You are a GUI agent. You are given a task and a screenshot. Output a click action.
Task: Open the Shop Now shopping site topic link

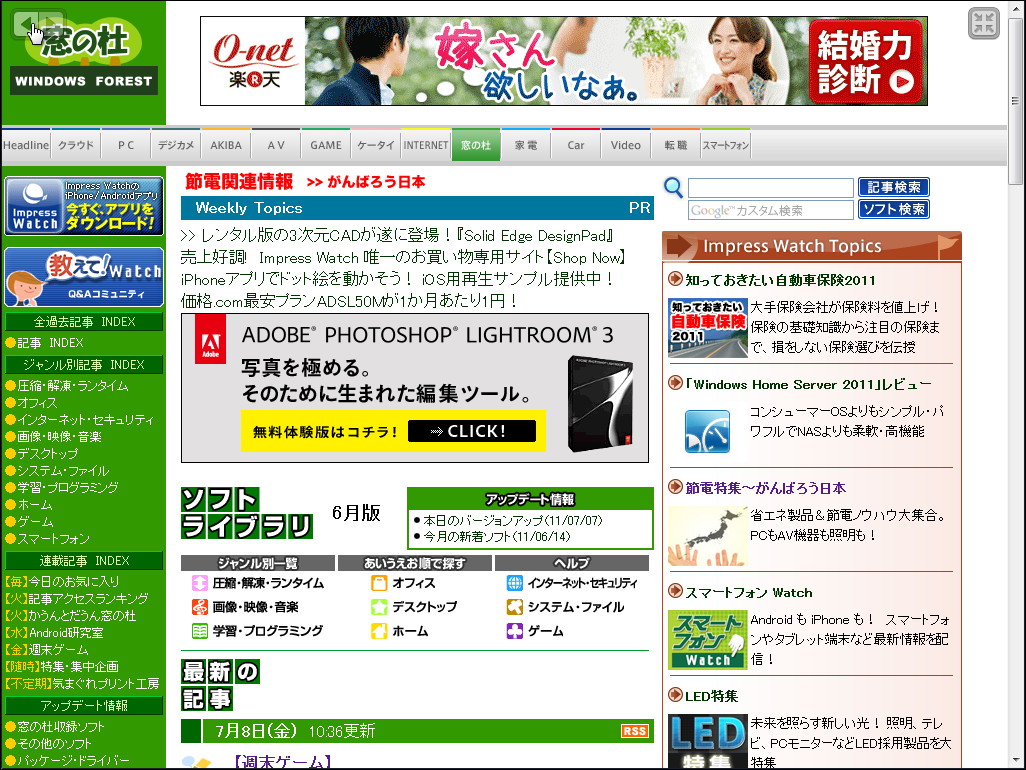click(x=403, y=257)
